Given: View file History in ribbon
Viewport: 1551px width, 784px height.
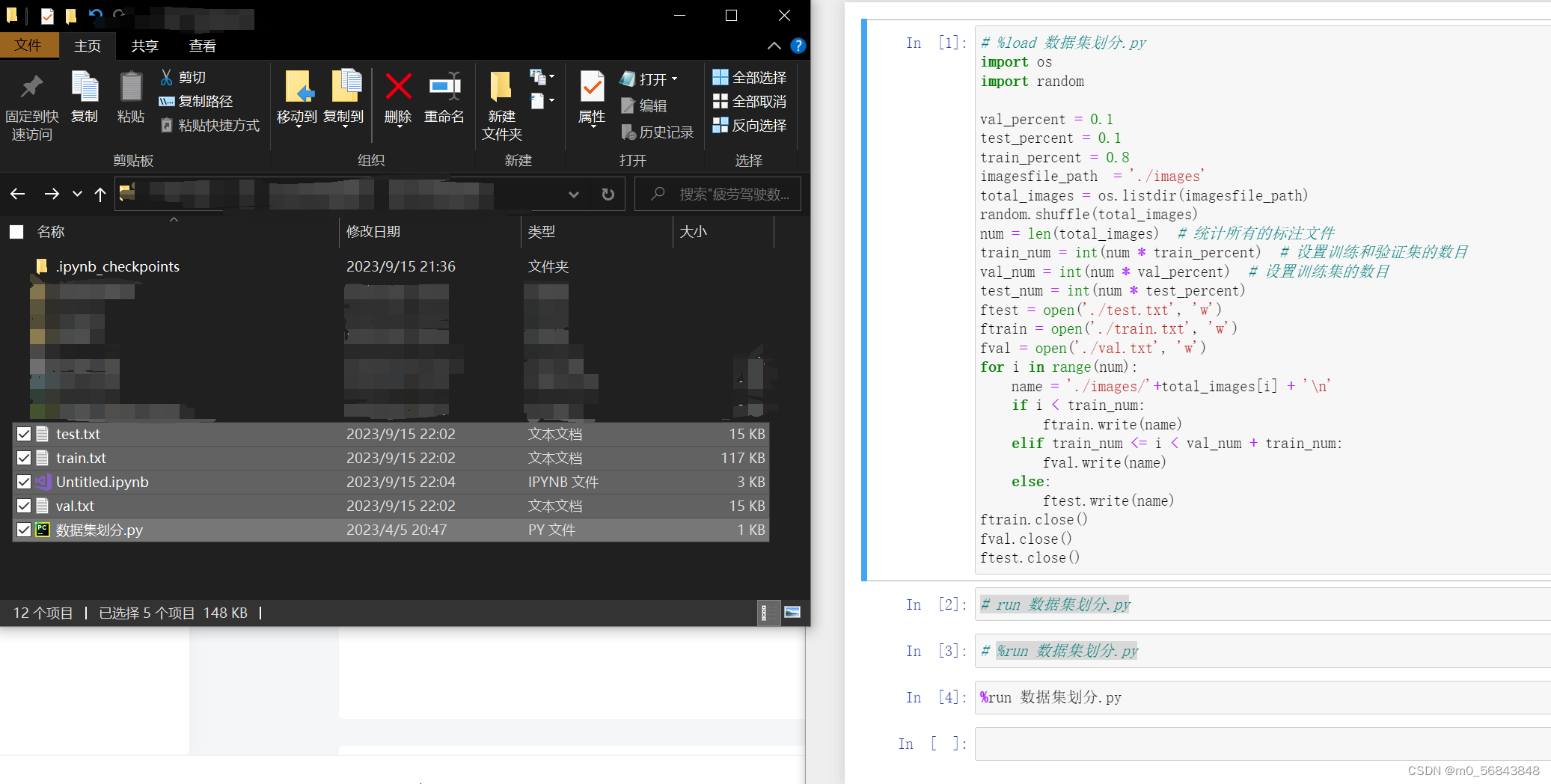Looking at the screenshot, I should coord(658,132).
